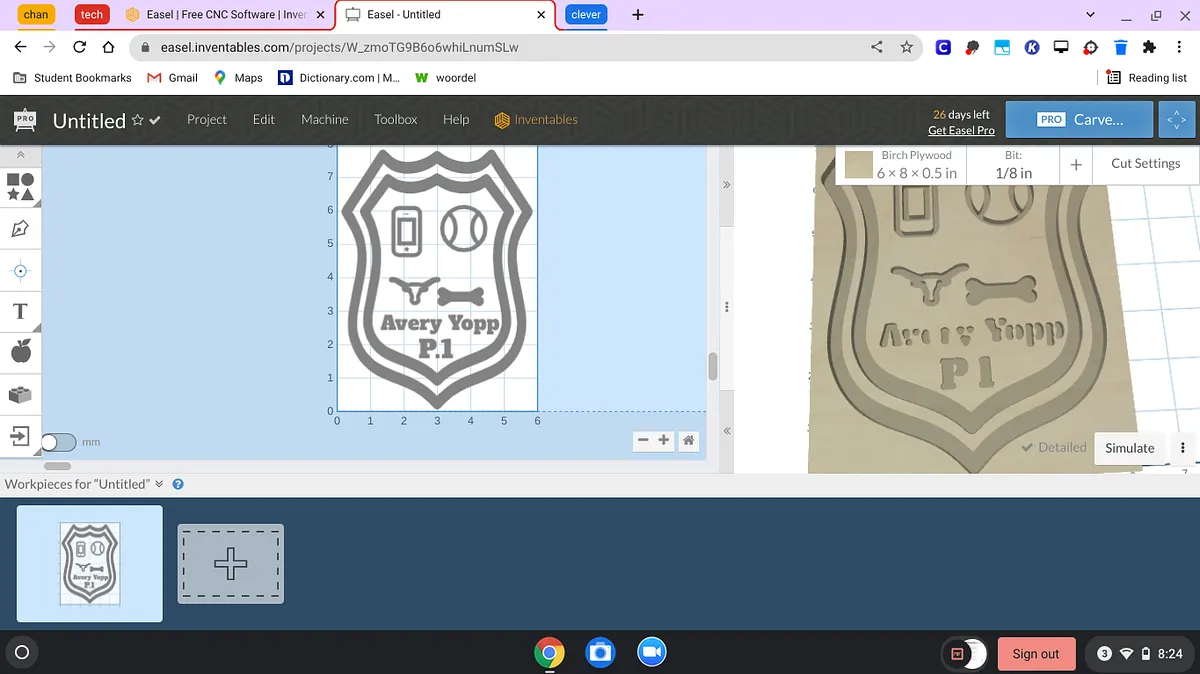The image size is (1200, 674).
Task: Collapse the left tool panel chevron
Action: [x=20, y=155]
